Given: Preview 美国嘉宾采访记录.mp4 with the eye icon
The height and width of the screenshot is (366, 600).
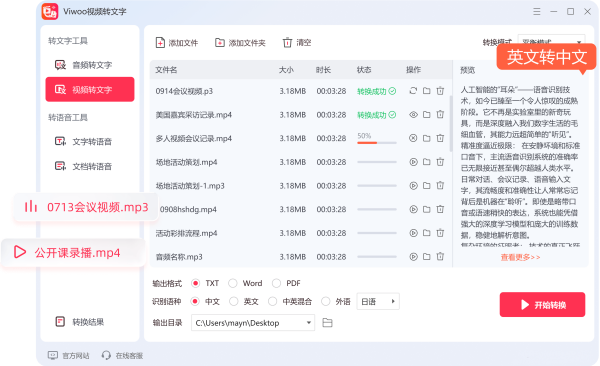Looking at the screenshot, I should click(x=413, y=114).
